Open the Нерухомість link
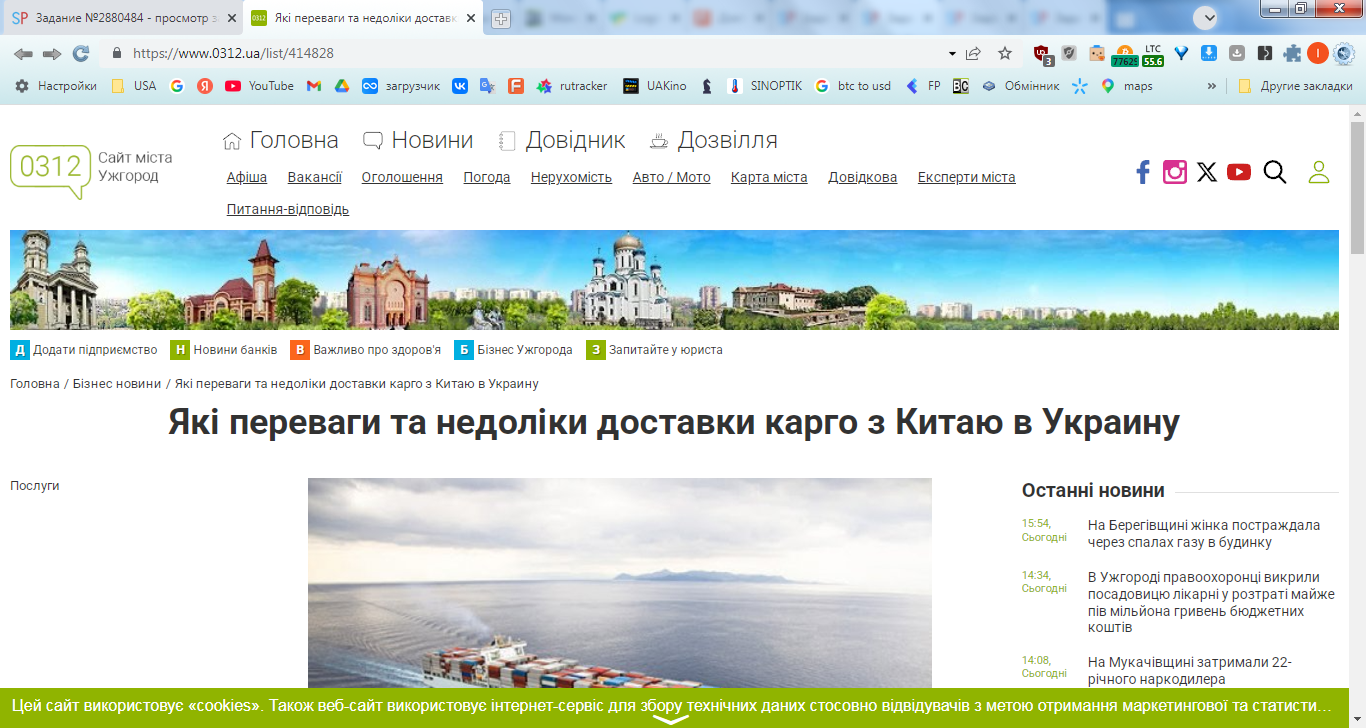1366x728 pixels. click(571, 177)
